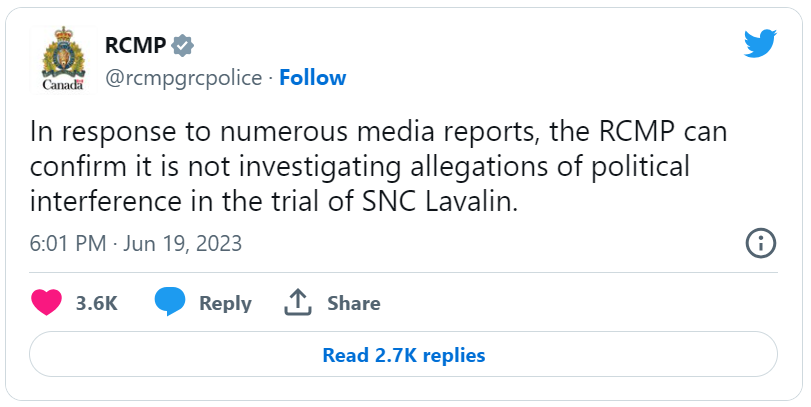Click the tweet line starting 'In response'
The height and width of the screenshot is (407, 811).
379,132
